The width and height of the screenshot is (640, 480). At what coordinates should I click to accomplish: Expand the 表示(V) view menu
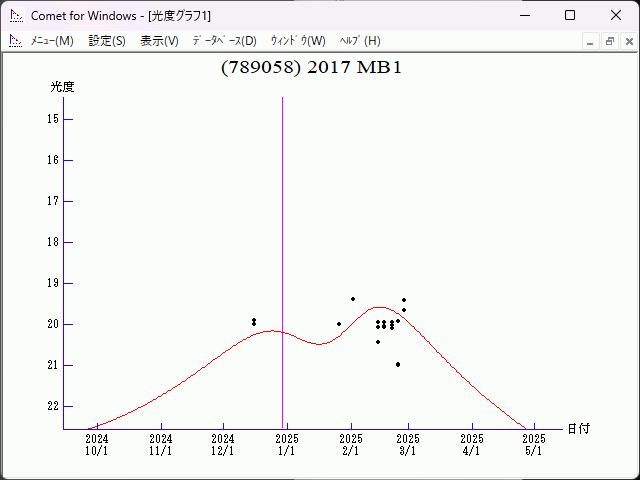coord(159,41)
